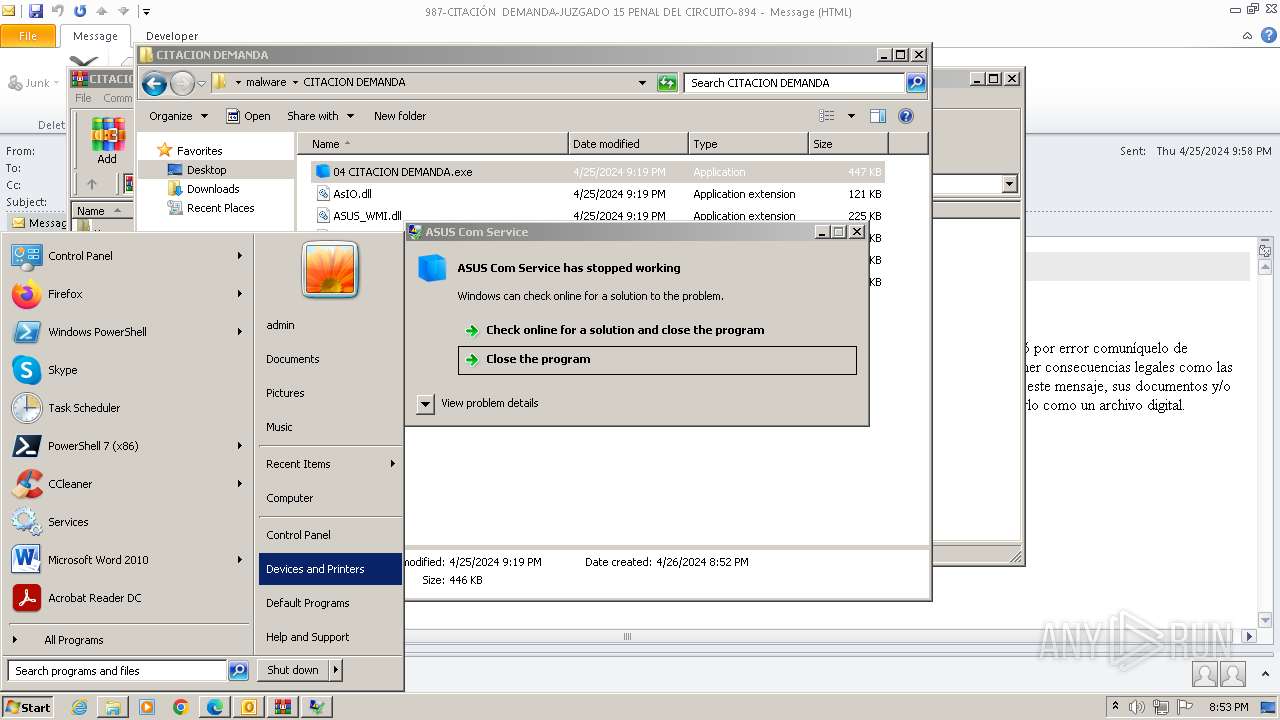Click the Internet Explorer taskbar icon
This screenshot has height=720, width=1280.
pyautogui.click(x=79, y=707)
